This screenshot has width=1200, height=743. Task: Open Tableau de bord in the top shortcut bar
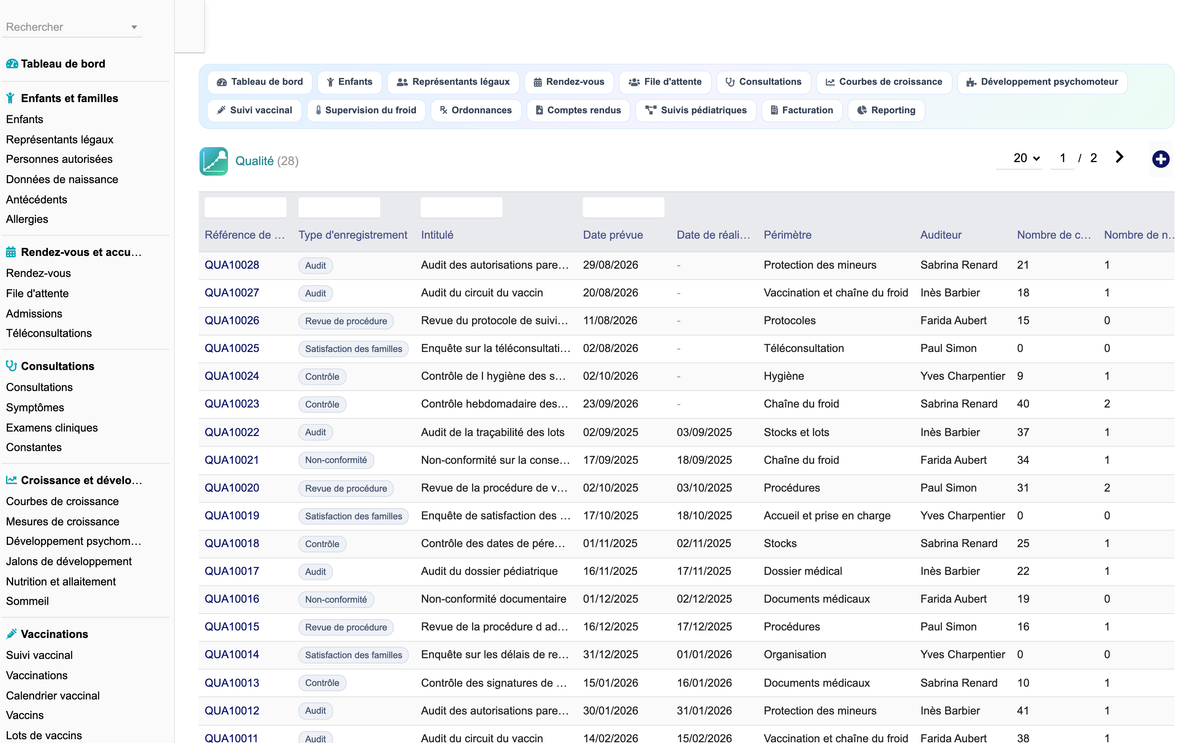pos(260,82)
